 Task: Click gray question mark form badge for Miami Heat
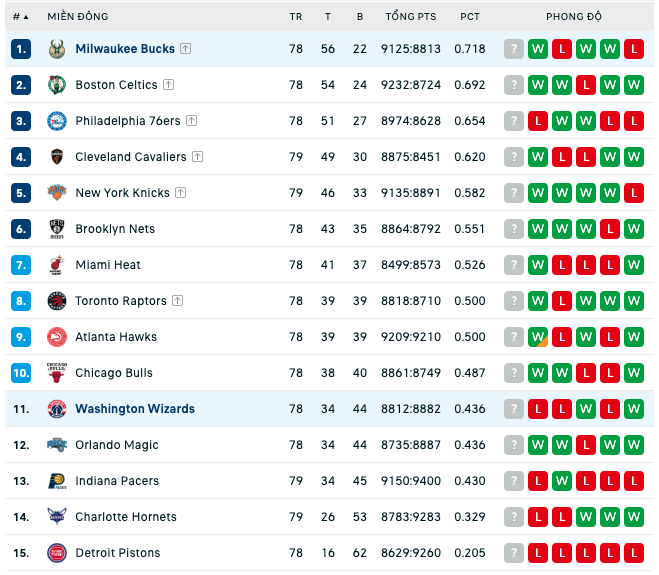514,265
